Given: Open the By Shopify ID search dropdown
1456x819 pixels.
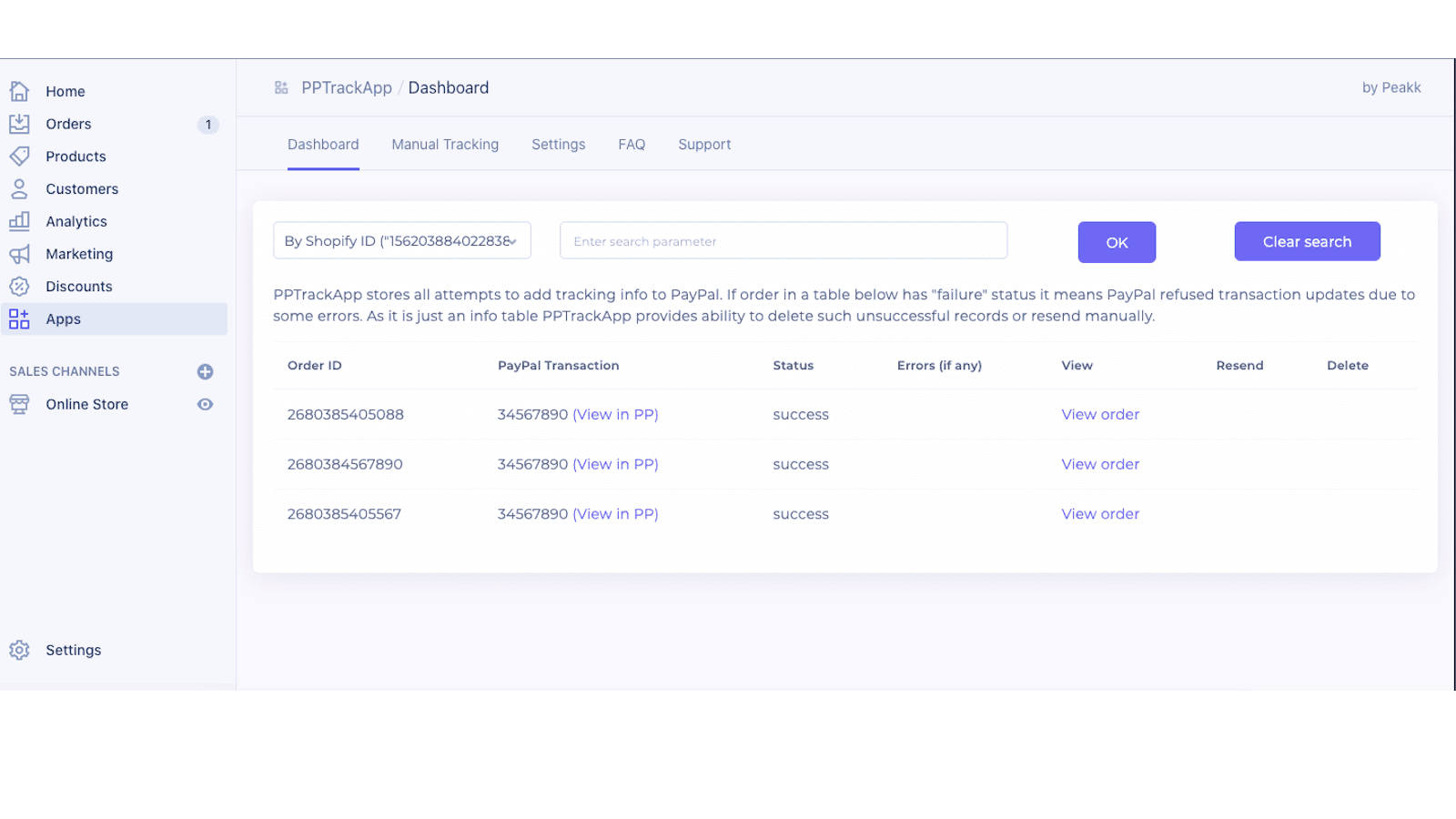Looking at the screenshot, I should (401, 241).
